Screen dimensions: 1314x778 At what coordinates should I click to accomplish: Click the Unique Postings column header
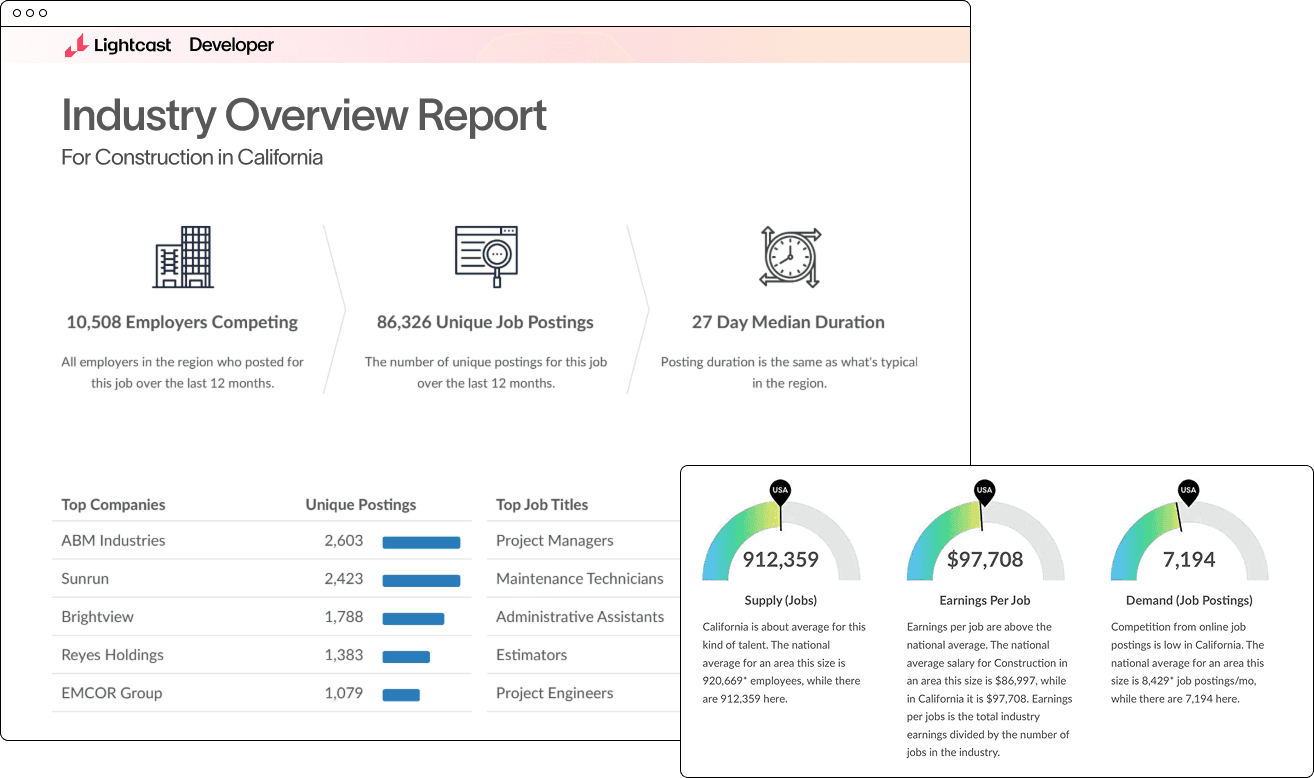point(360,505)
